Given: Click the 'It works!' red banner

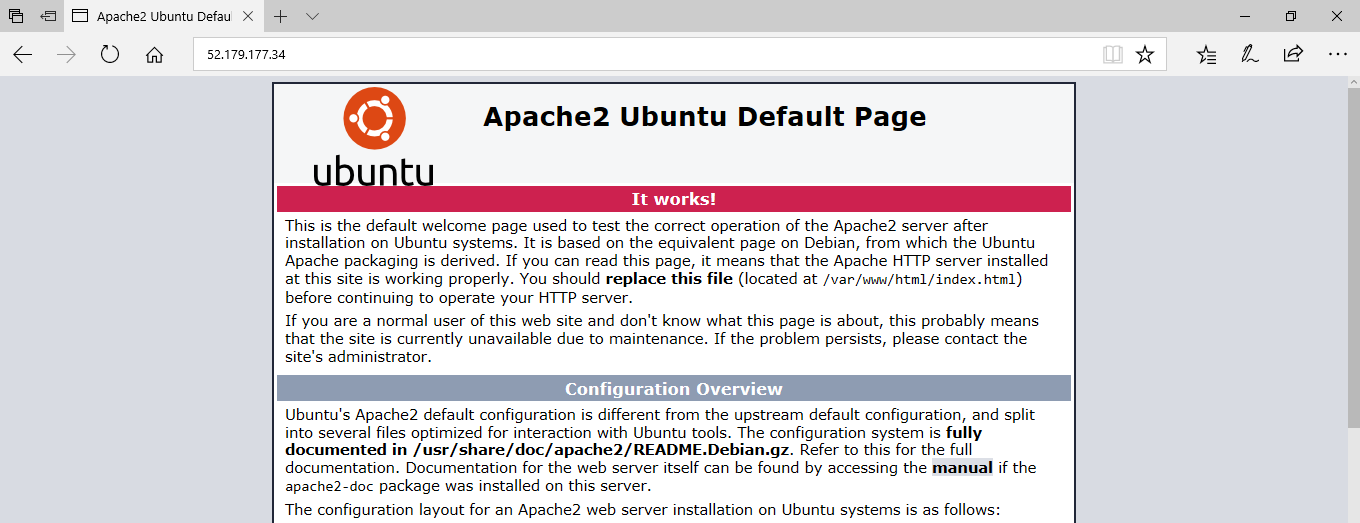Looking at the screenshot, I should 674,199.
